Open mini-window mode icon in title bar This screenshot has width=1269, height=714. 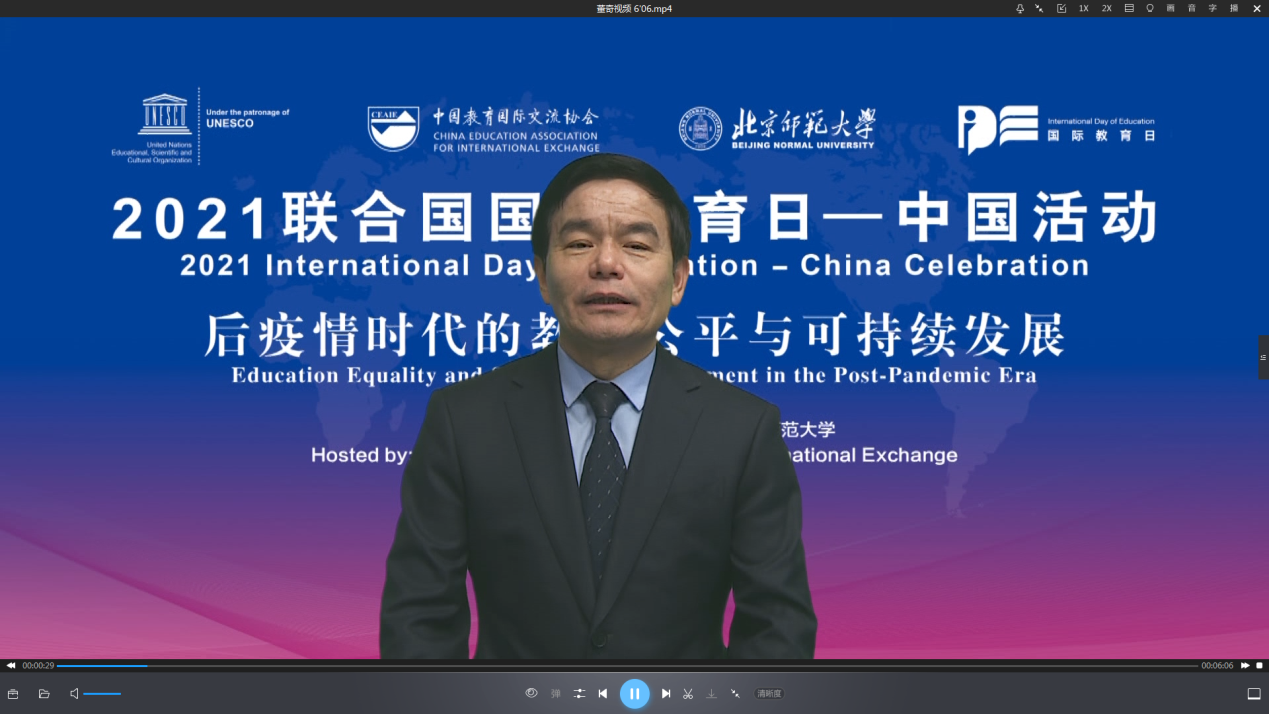click(x=1061, y=9)
